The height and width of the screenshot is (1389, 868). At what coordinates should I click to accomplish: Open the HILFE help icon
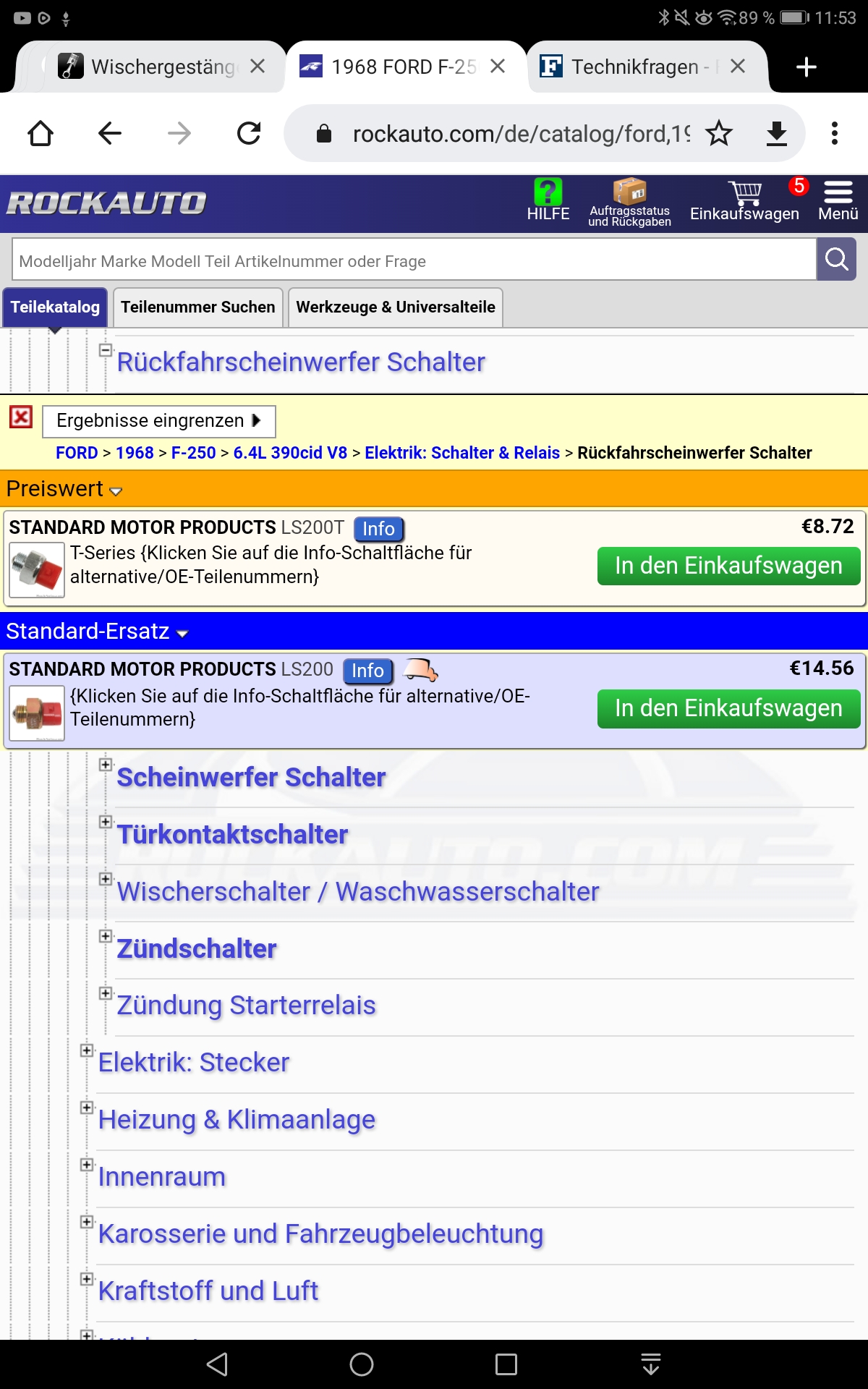pos(548,200)
